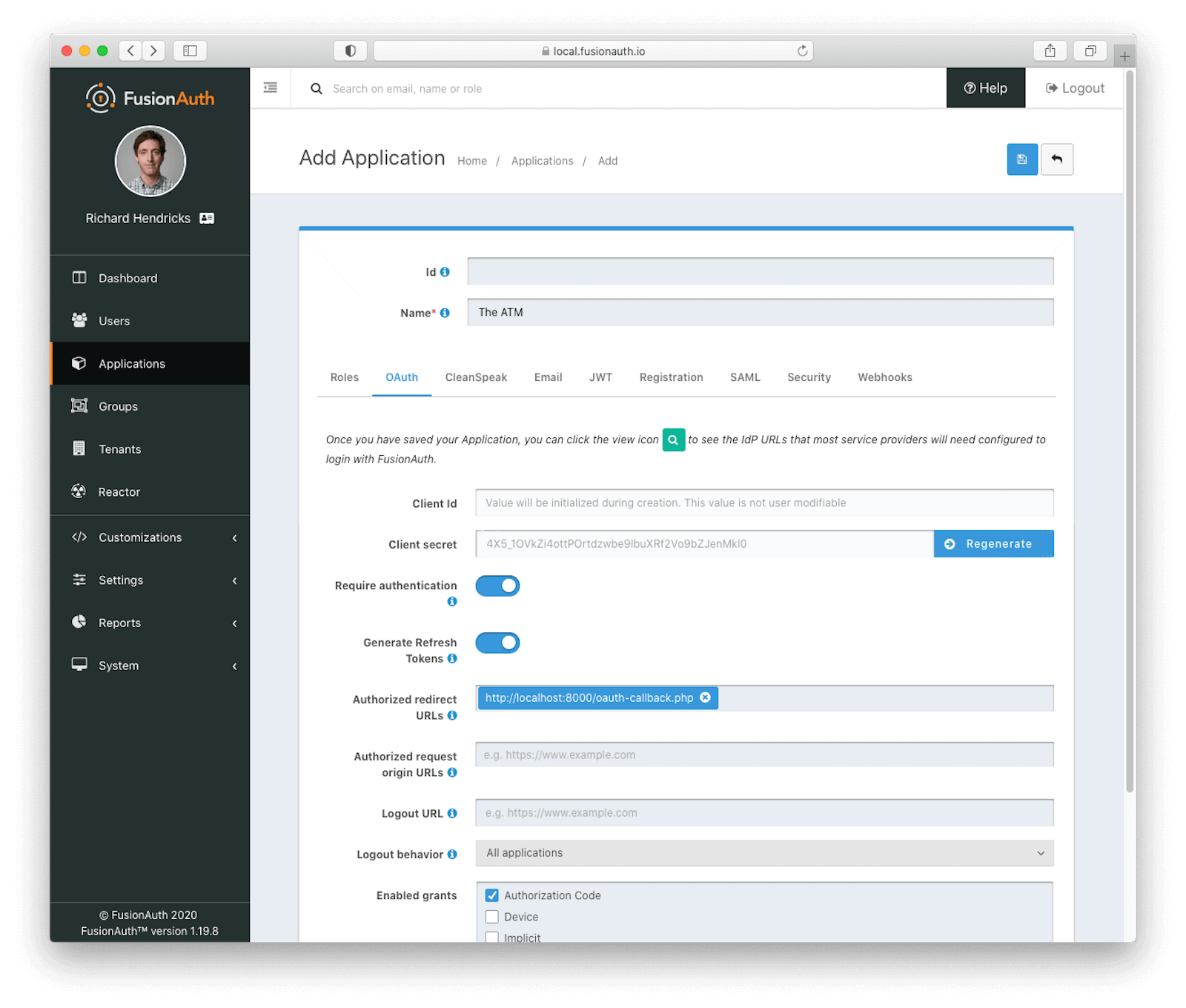
Task: Turn off Generate Refresh Tokens
Action: (x=497, y=643)
